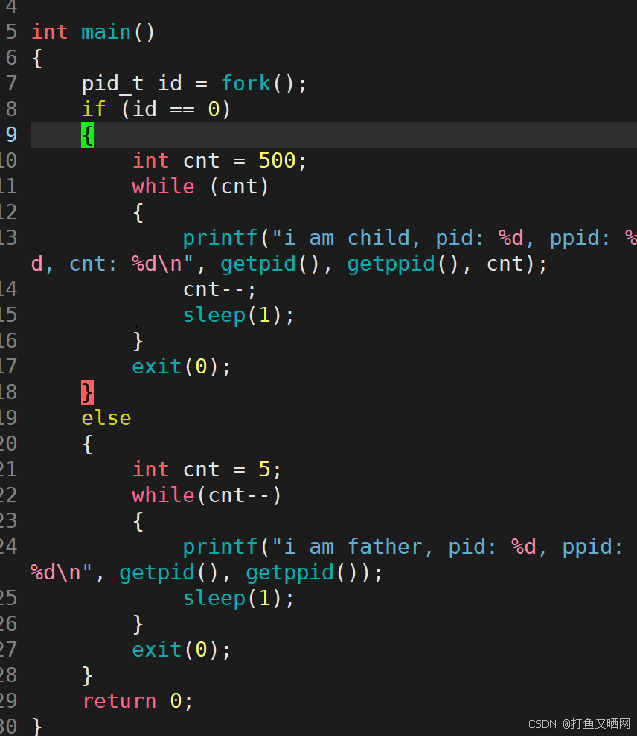637x736 pixels.
Task: Click the 'exit' call on line 17
Action: tap(157, 367)
